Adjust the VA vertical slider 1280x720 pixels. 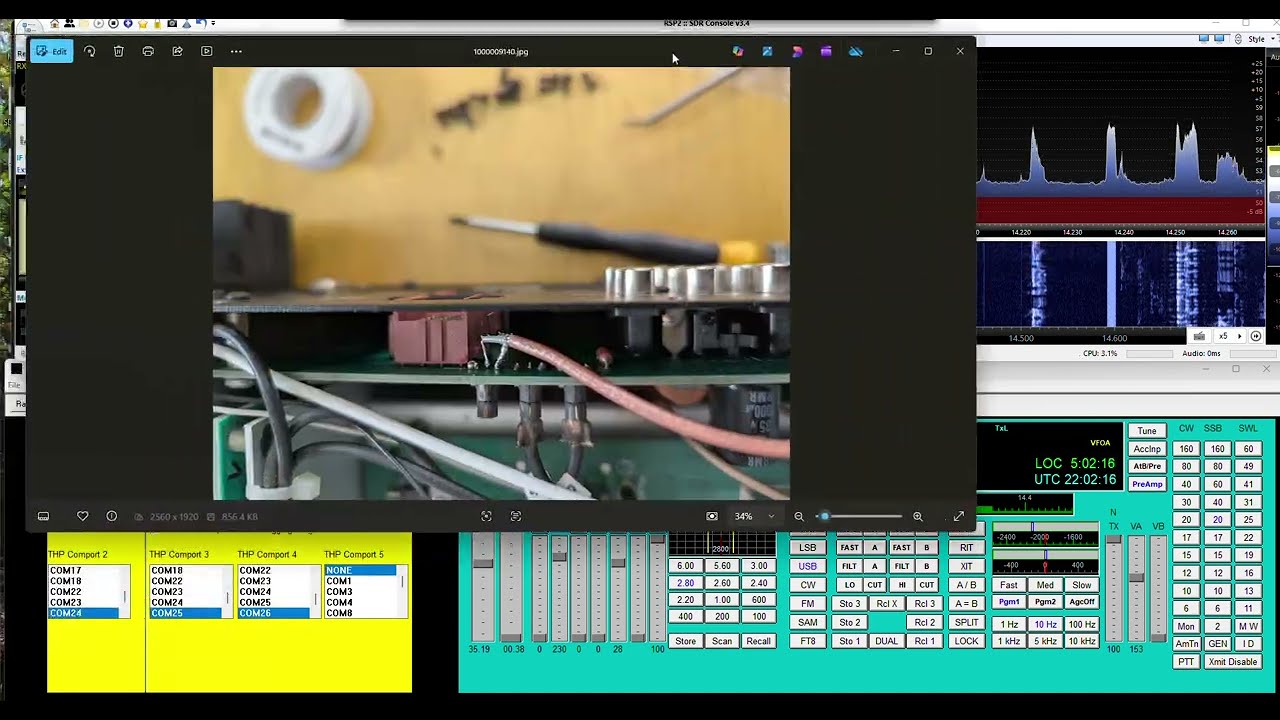tap(1136, 588)
